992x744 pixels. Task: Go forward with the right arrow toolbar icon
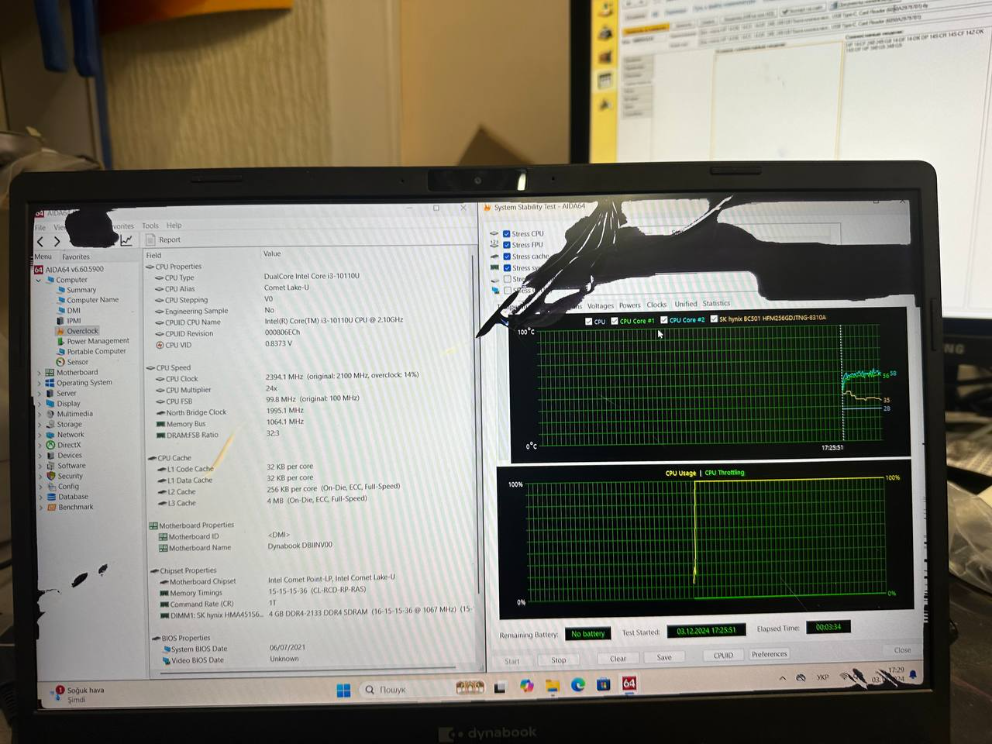(57, 241)
